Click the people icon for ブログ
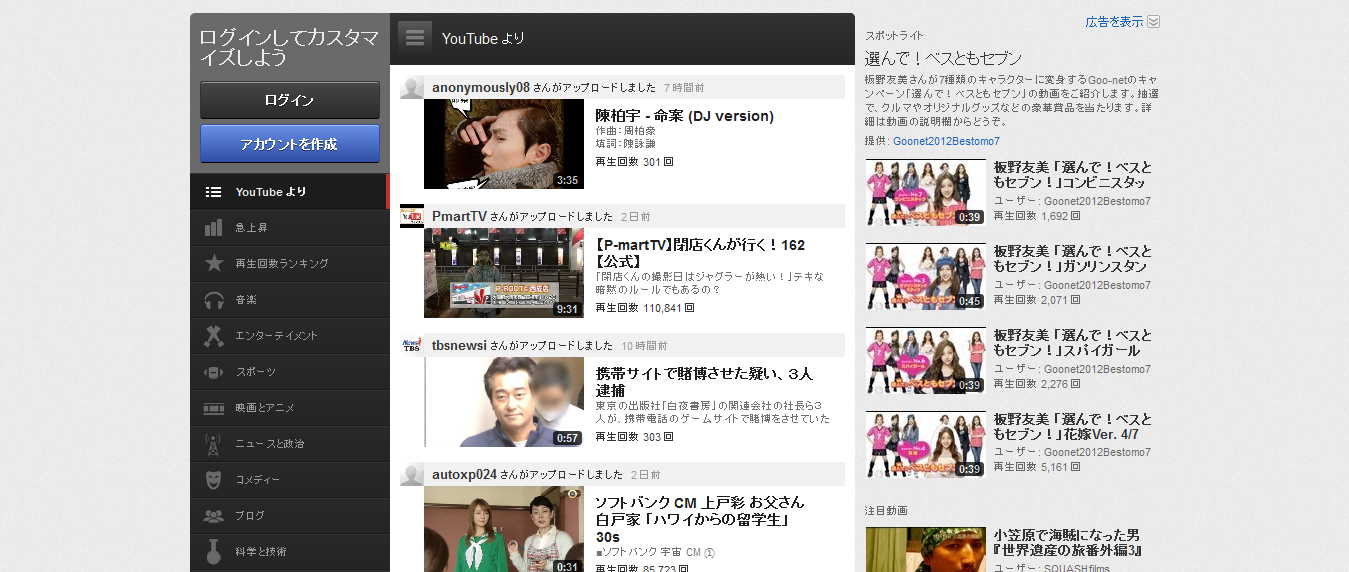Viewport: 1349px width, 572px height. tap(213, 516)
